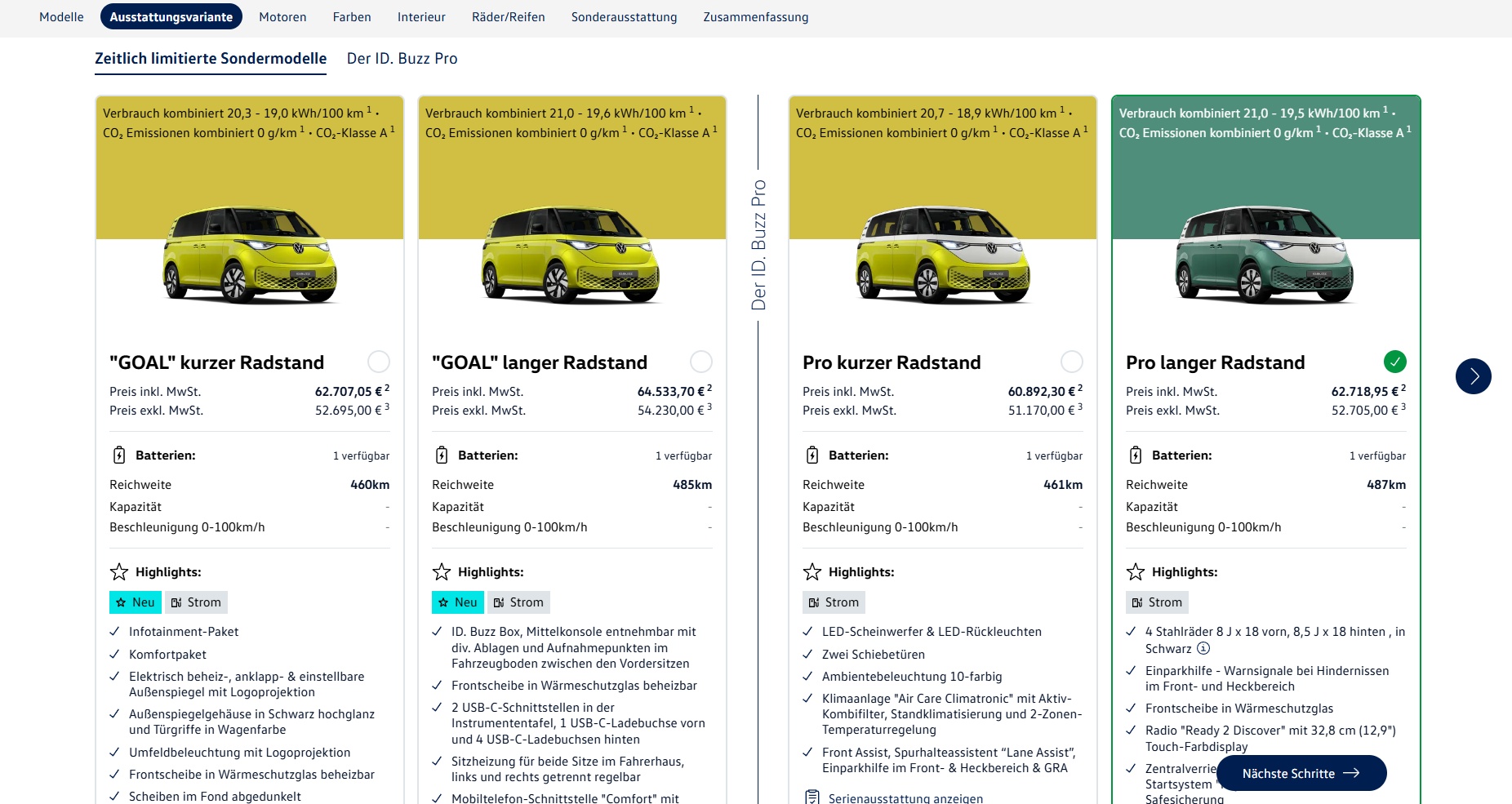The width and height of the screenshot is (1512, 804).
Task: Click the Serienausstattung list icon
Action: (x=812, y=797)
